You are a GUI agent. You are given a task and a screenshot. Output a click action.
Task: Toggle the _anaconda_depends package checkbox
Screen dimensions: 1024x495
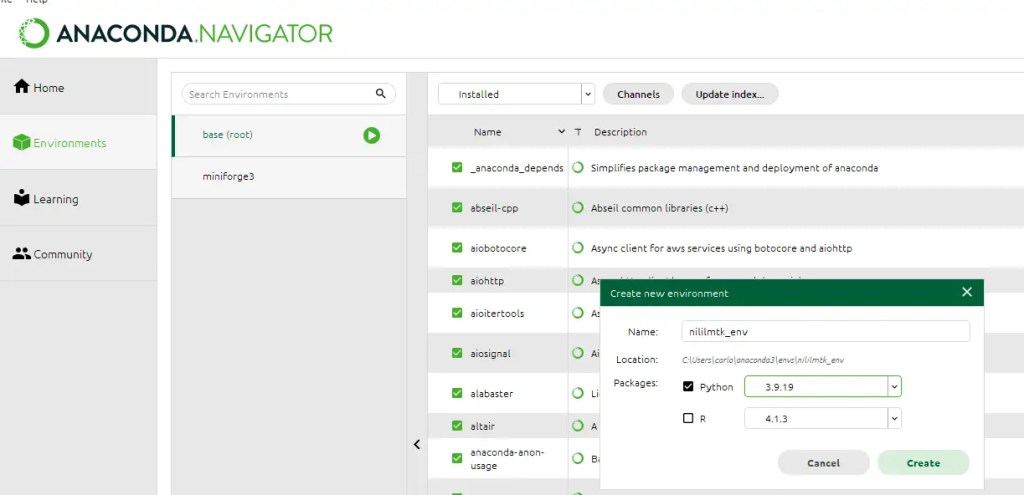(457, 168)
